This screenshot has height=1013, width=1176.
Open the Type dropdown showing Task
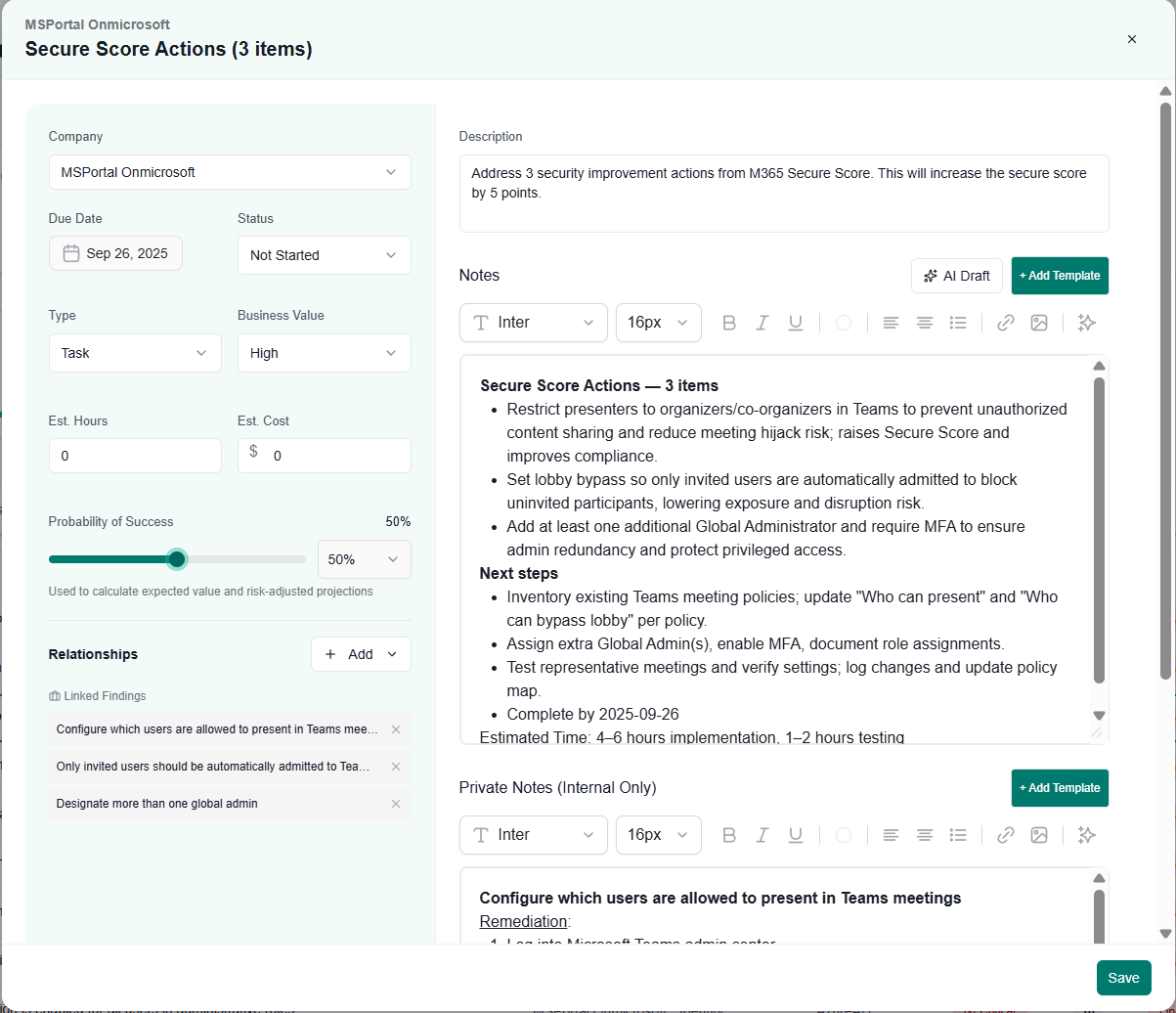pos(135,353)
